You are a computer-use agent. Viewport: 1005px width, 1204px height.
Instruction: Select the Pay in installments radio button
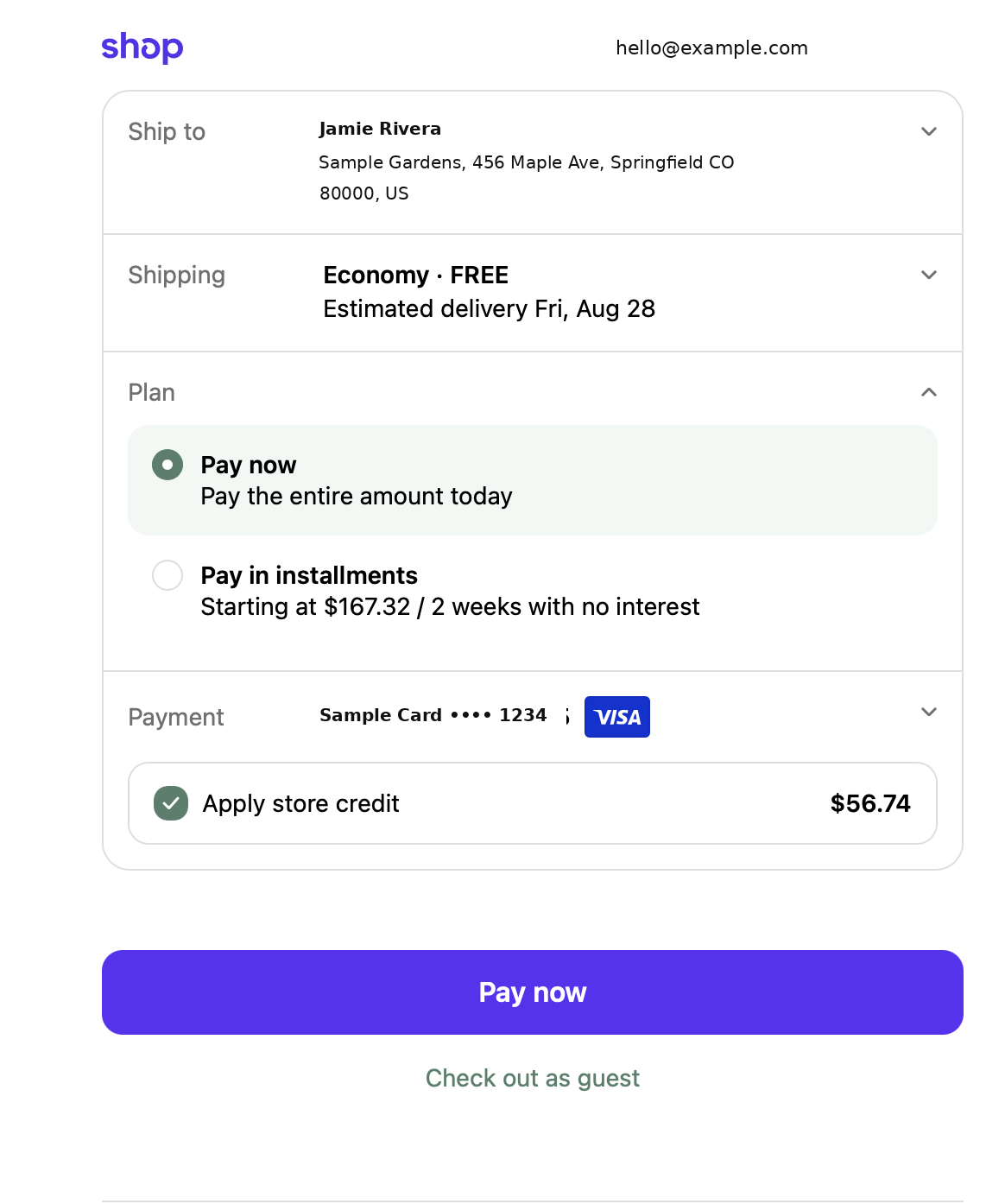coord(167,575)
